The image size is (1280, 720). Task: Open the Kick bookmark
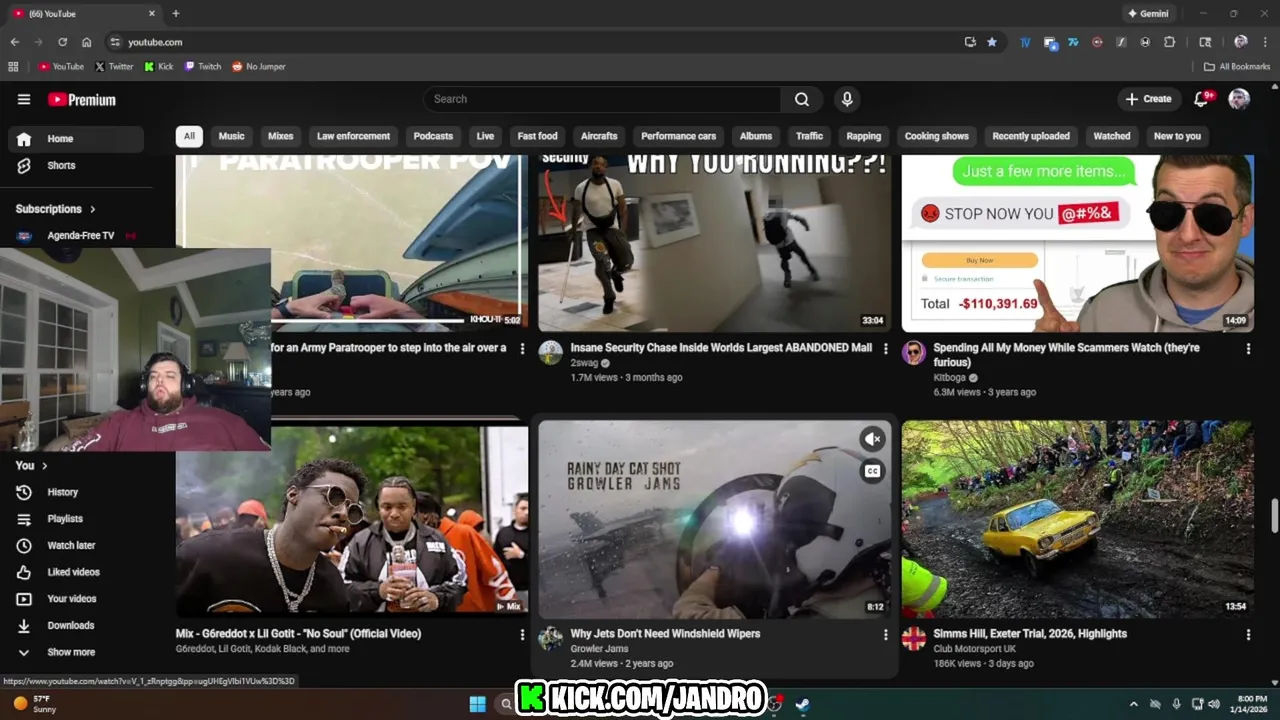[x=159, y=67]
